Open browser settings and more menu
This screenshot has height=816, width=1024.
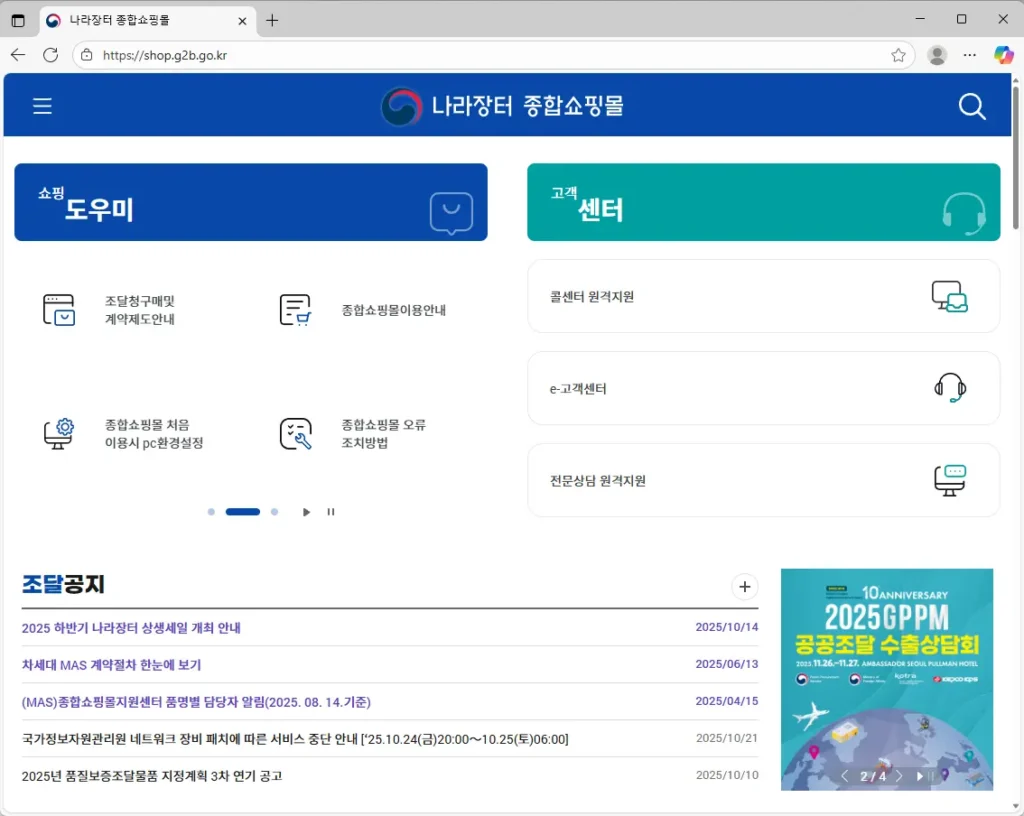pyautogui.click(x=969, y=55)
